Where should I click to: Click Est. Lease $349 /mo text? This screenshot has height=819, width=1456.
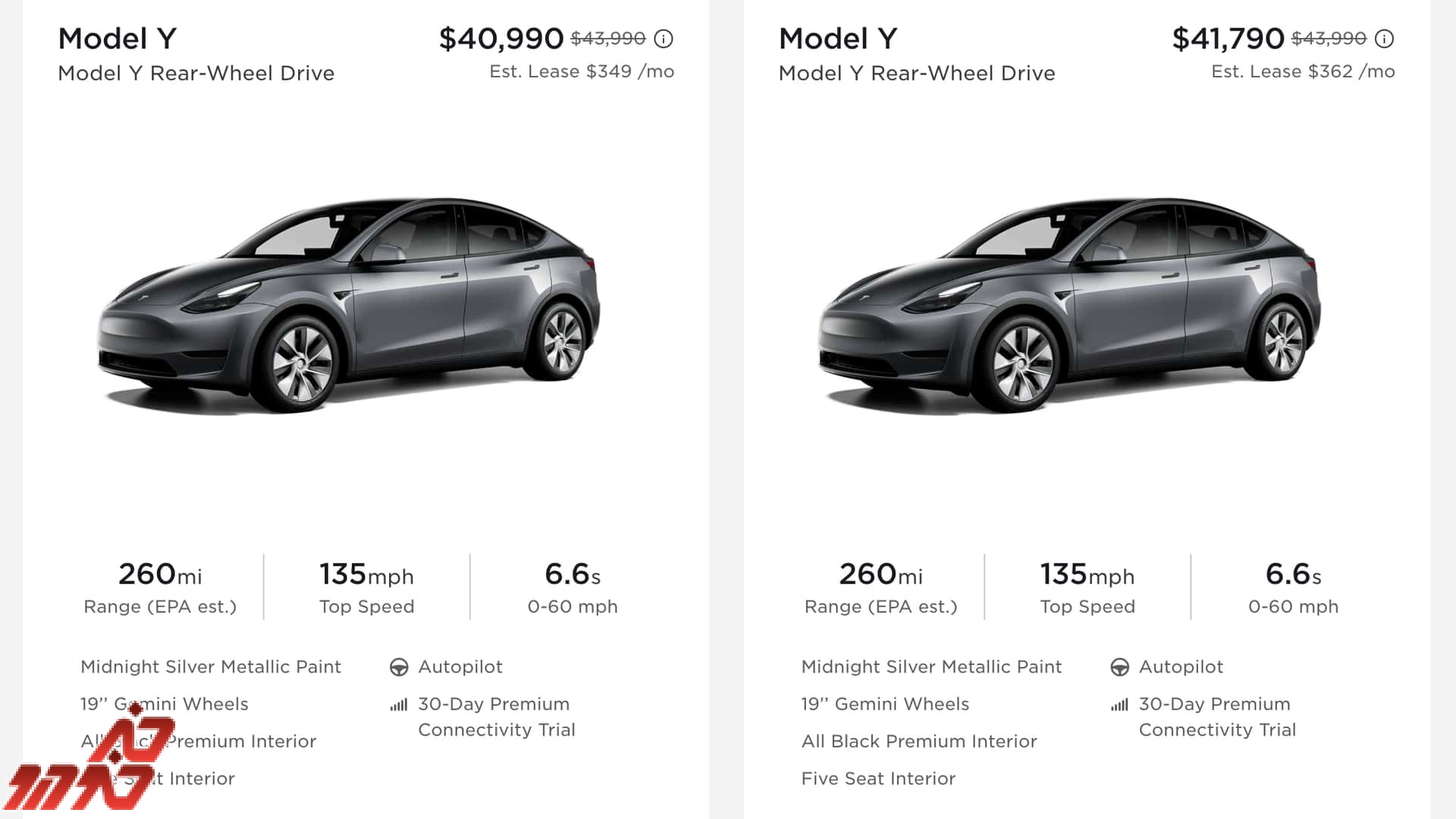pyautogui.click(x=582, y=71)
